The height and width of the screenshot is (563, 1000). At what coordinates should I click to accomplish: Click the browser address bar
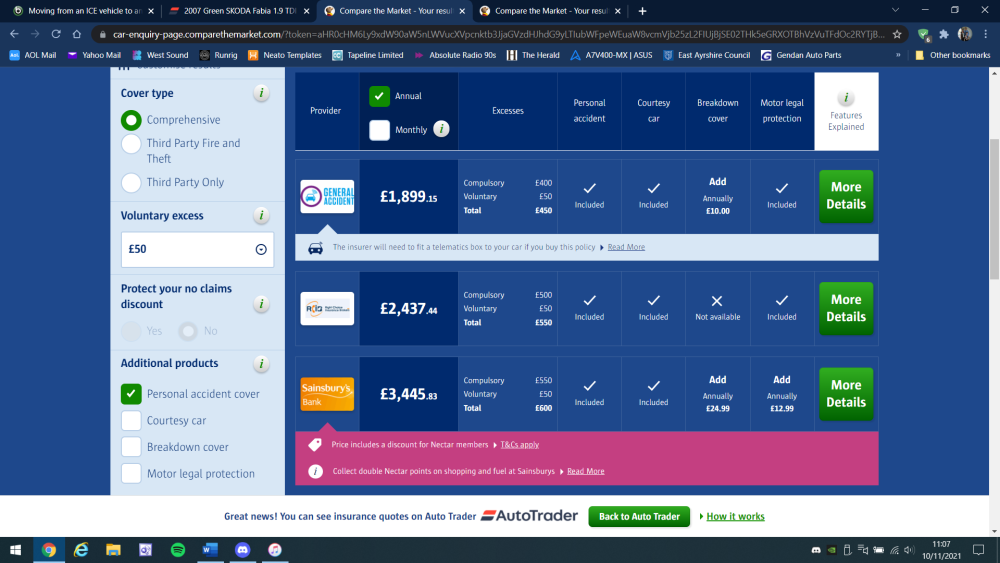pyautogui.click(x=499, y=34)
